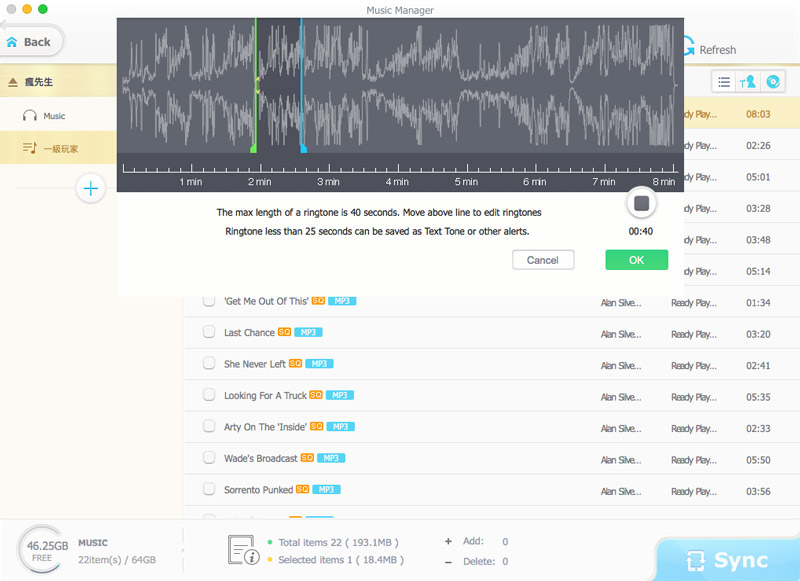800x581 pixels.
Task: Switch to list view icon
Action: click(723, 82)
